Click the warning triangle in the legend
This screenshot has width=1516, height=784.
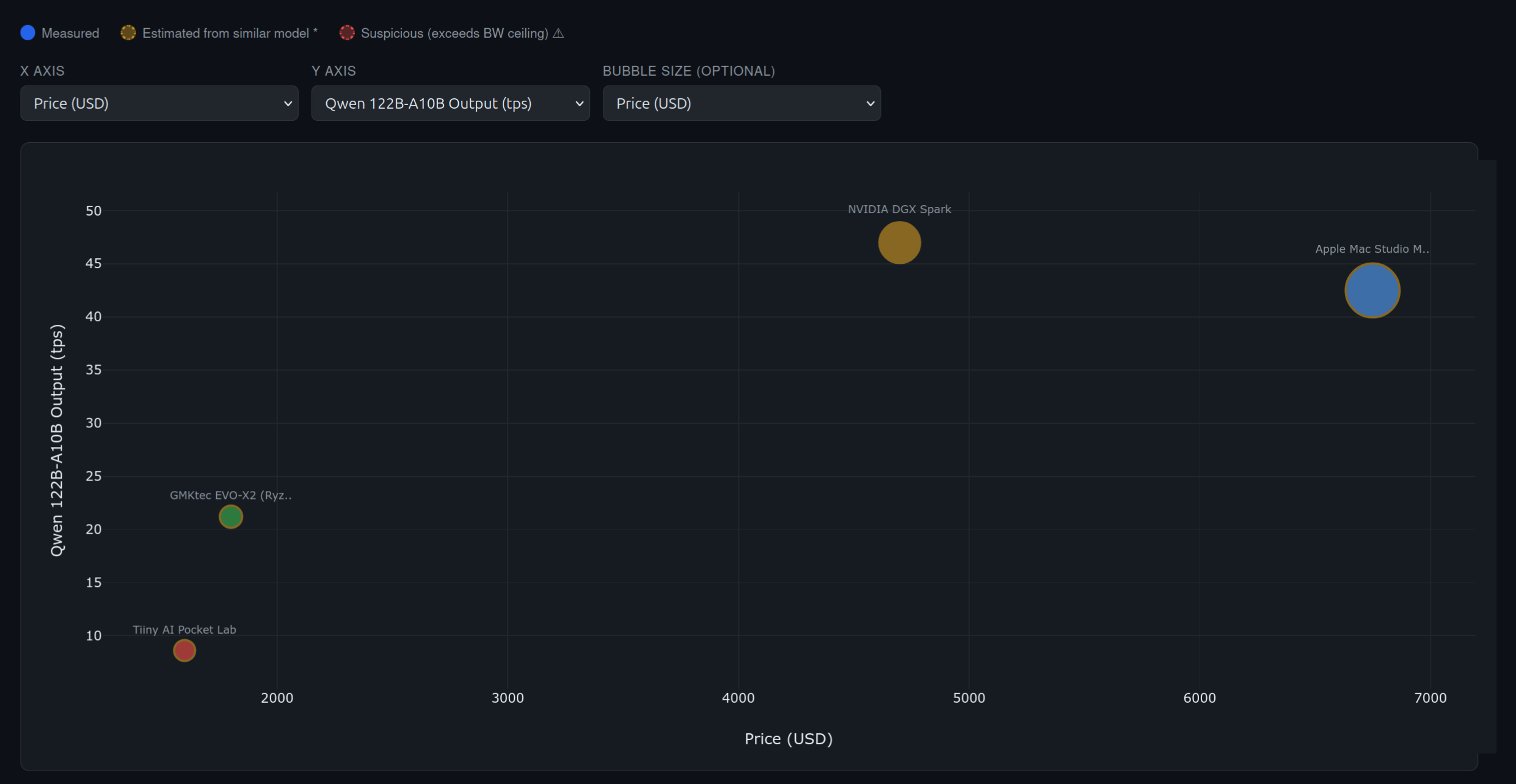[558, 34]
